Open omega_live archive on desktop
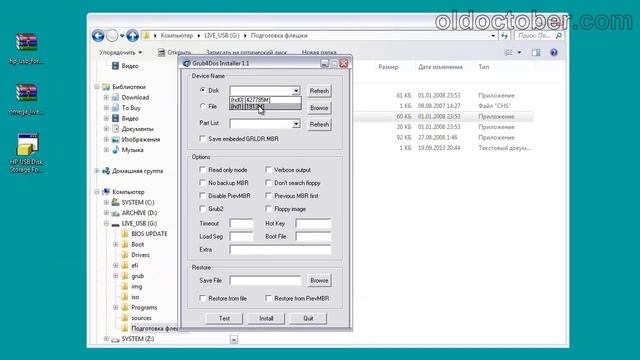 [x=27, y=99]
